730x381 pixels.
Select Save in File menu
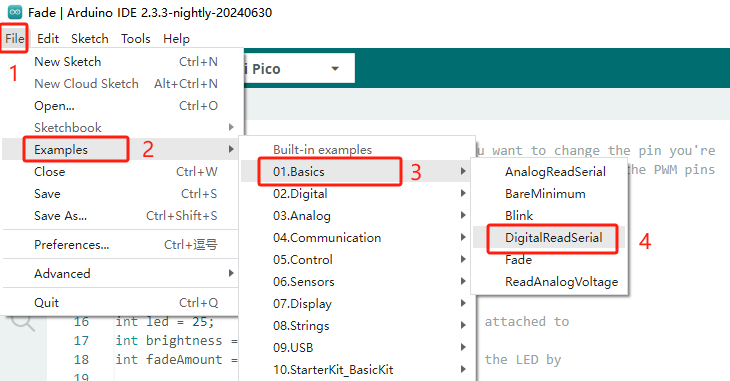(x=121, y=194)
